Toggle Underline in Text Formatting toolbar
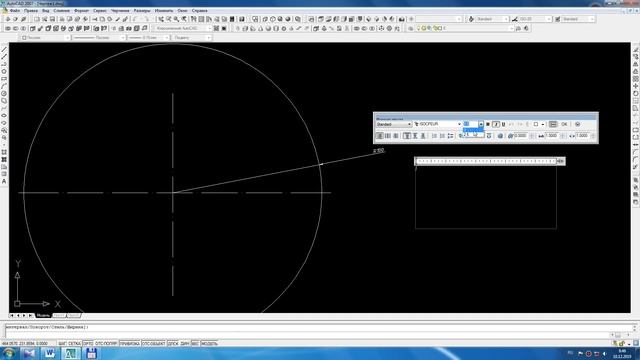 pyautogui.click(x=503, y=124)
